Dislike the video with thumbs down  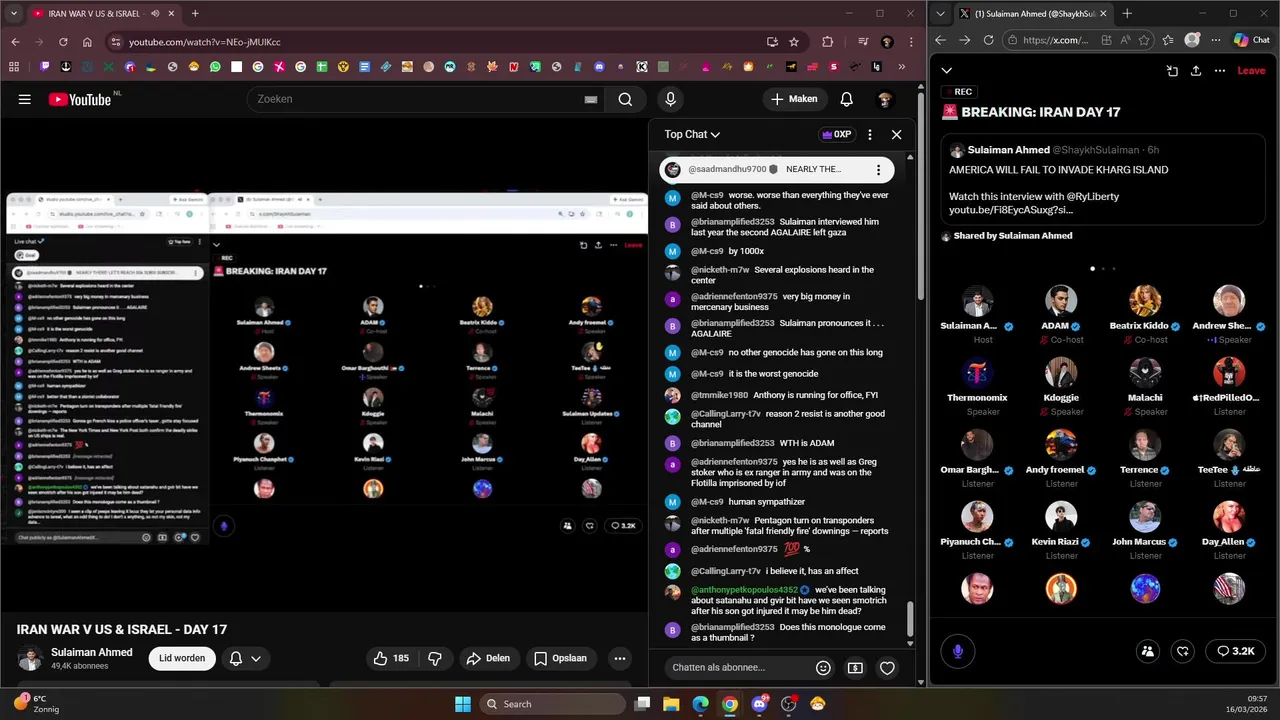(x=435, y=658)
